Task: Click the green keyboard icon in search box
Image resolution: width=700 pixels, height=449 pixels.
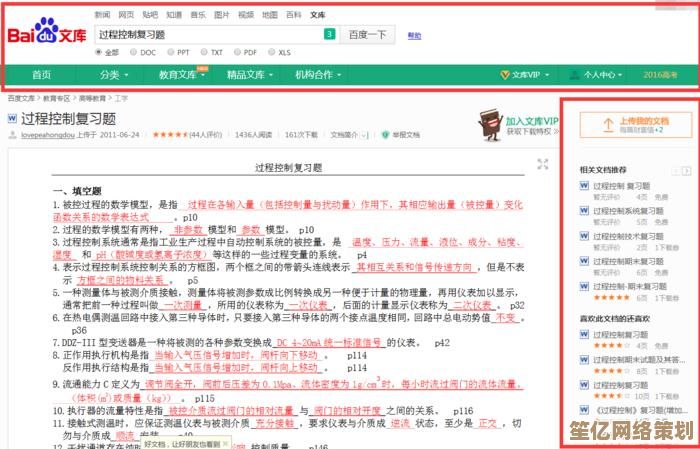Action: [328, 34]
